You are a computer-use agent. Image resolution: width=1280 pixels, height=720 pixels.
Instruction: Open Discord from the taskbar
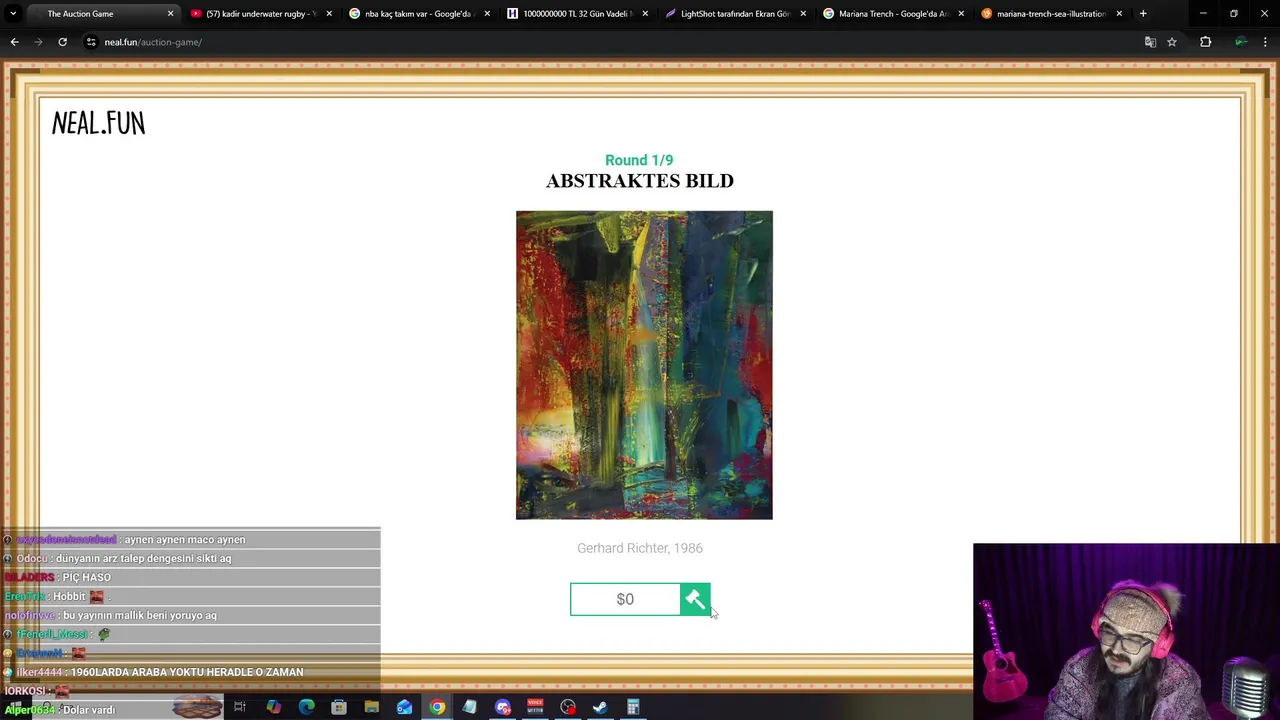pyautogui.click(x=503, y=707)
